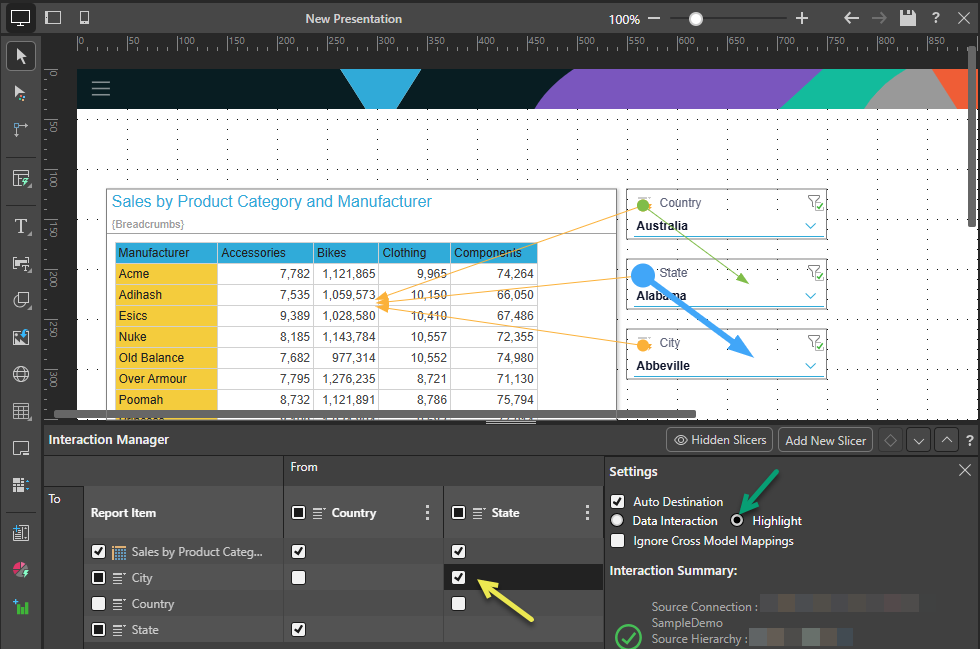Select the Acme manufacturer row

point(166,274)
